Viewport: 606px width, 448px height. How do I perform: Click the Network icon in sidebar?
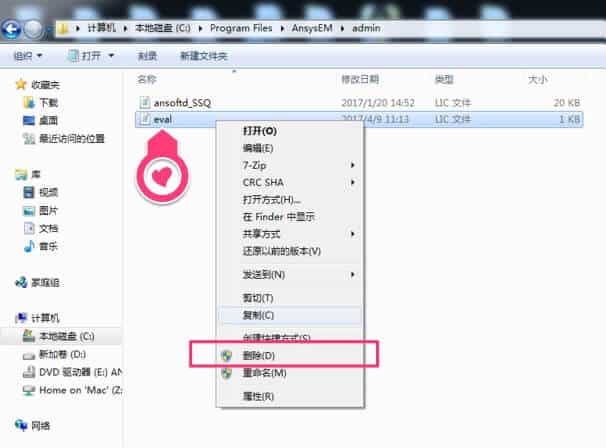click(21, 425)
